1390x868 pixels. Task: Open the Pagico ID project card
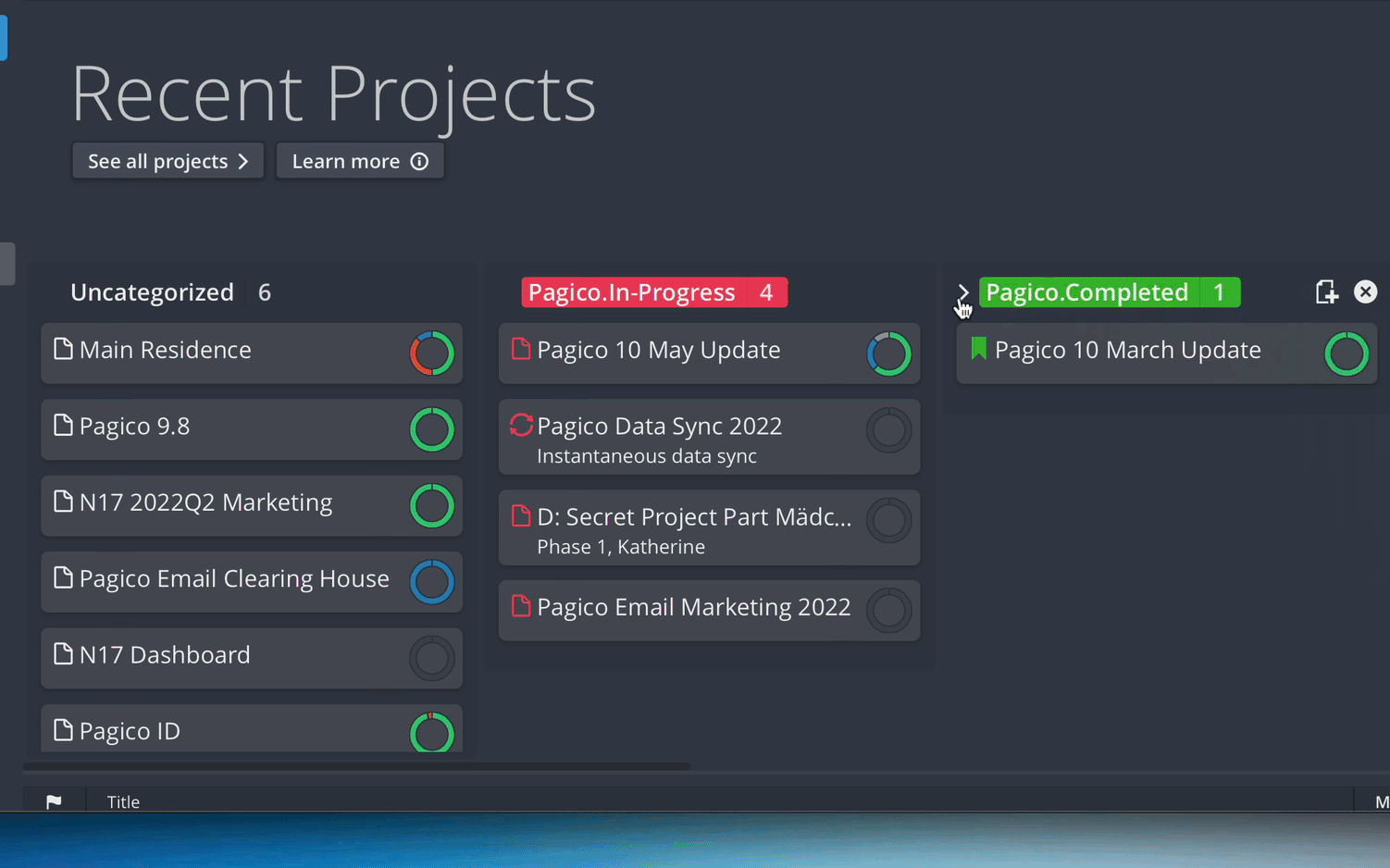[x=252, y=728]
